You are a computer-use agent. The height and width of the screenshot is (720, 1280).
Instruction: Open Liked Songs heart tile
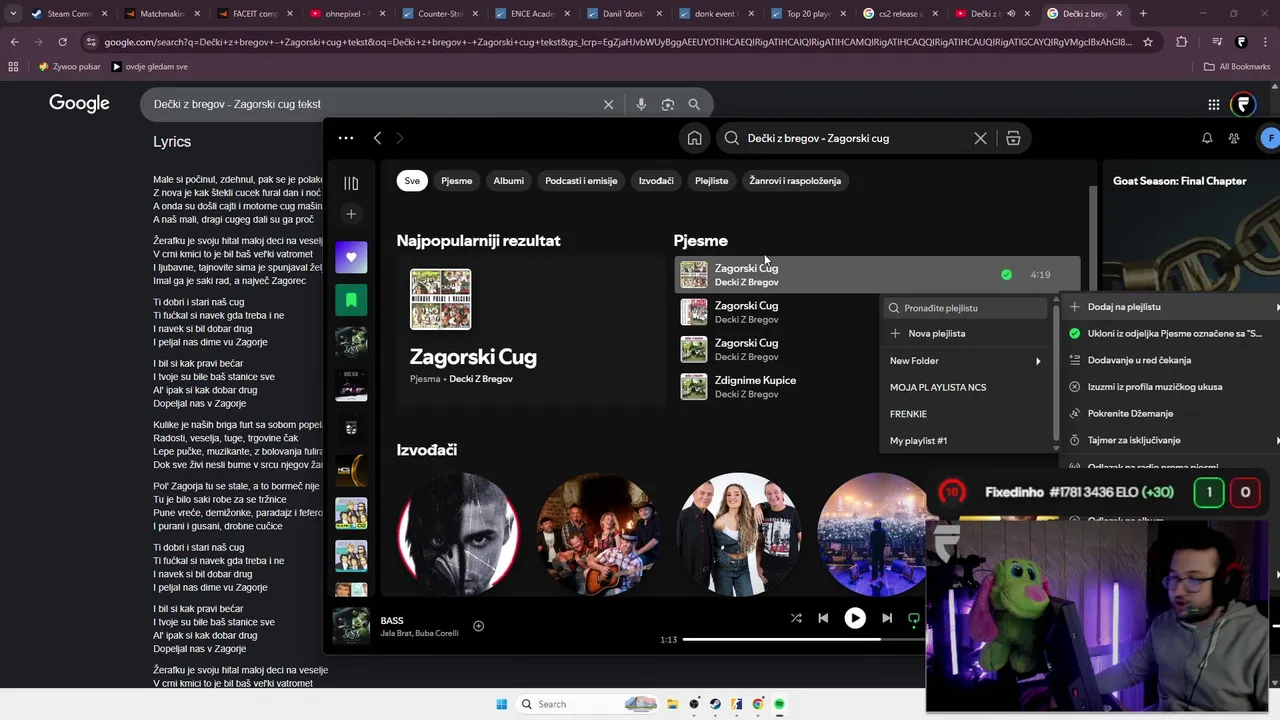point(351,257)
